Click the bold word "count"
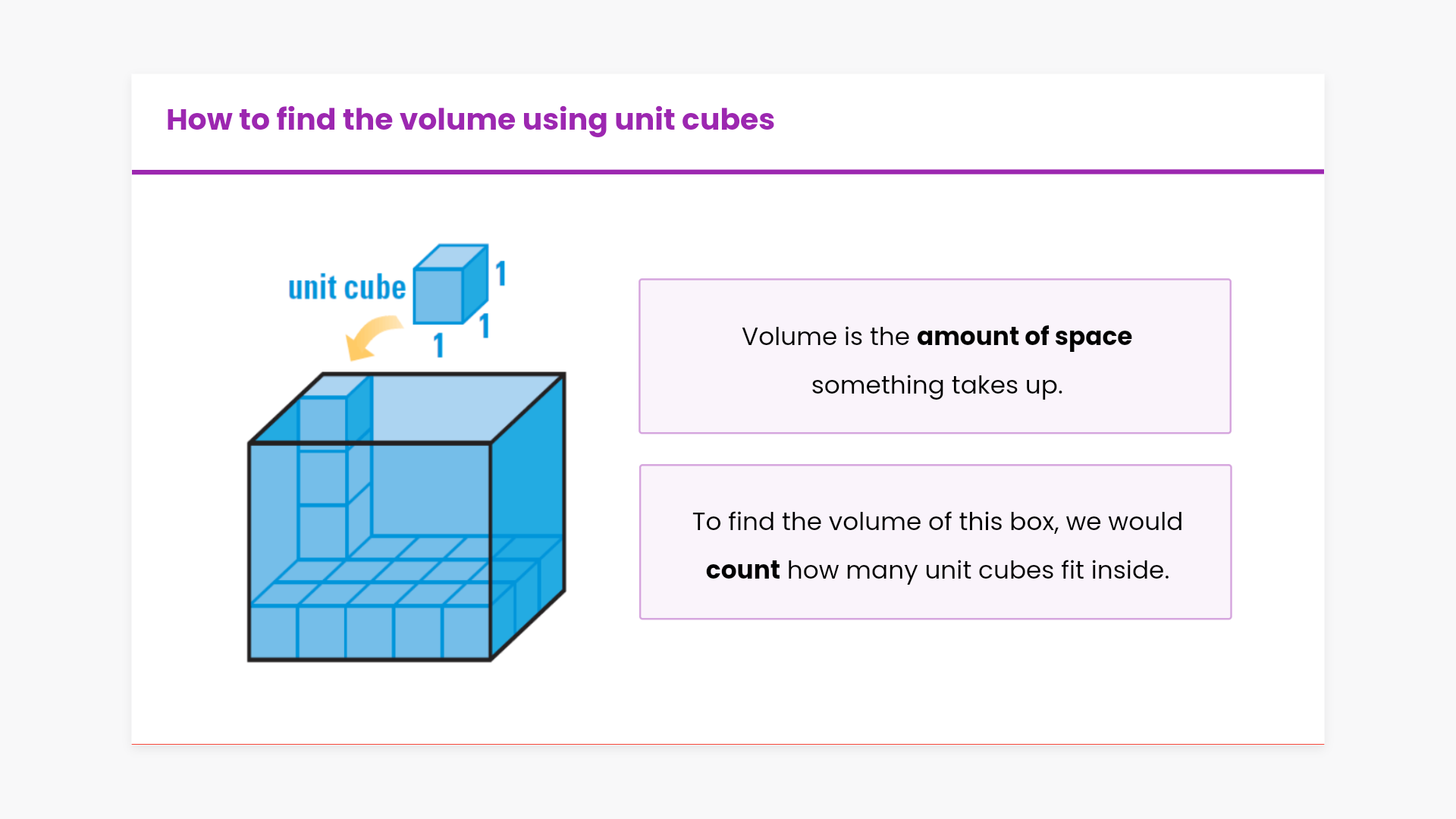Viewport: 1456px width, 819px height. point(742,570)
